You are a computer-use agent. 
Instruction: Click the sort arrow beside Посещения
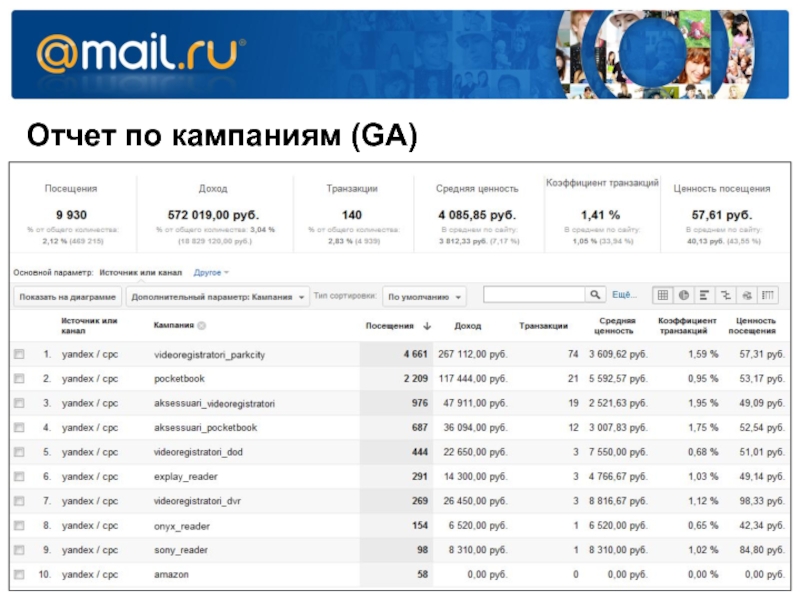[x=427, y=326]
